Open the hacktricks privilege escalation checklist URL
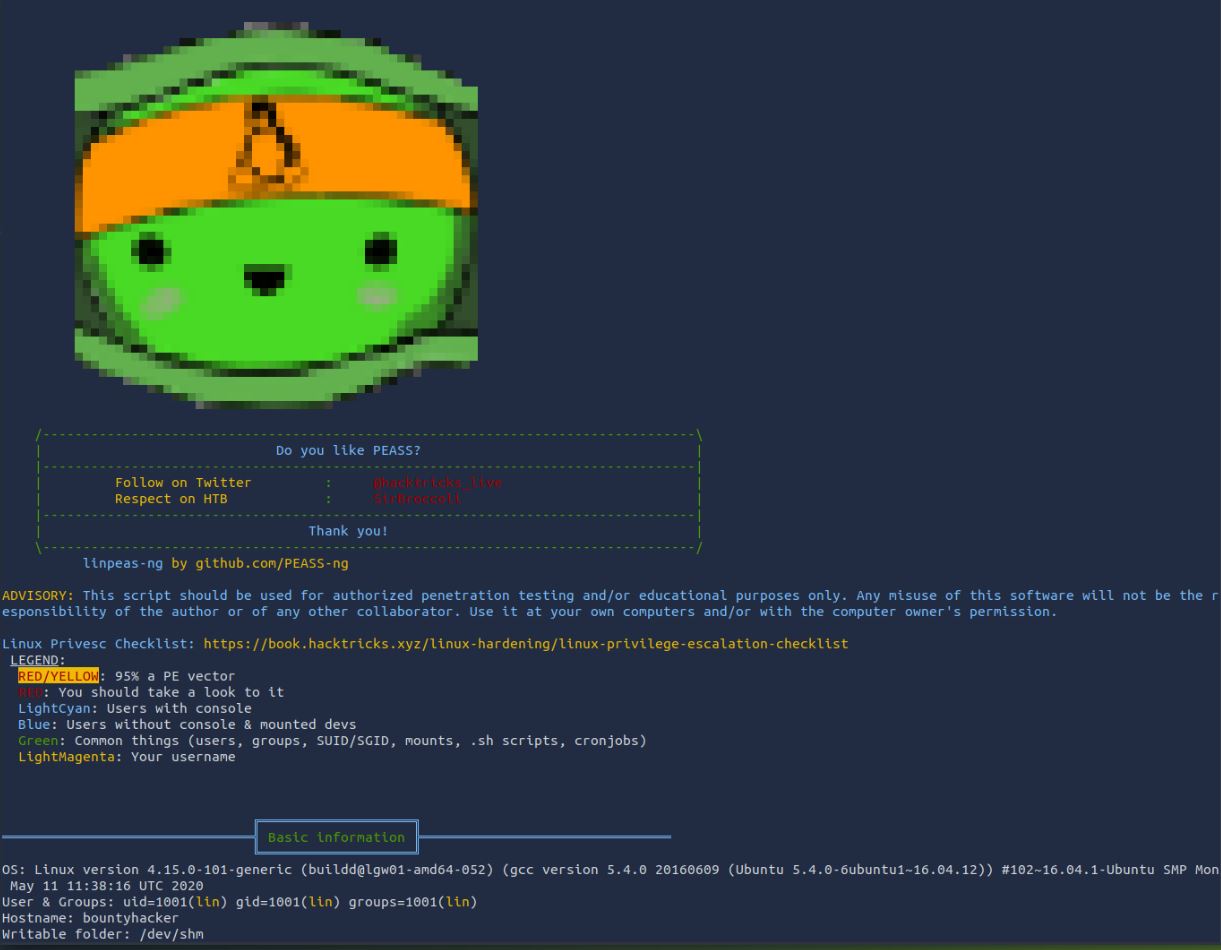The height and width of the screenshot is (950, 1221). click(525, 644)
